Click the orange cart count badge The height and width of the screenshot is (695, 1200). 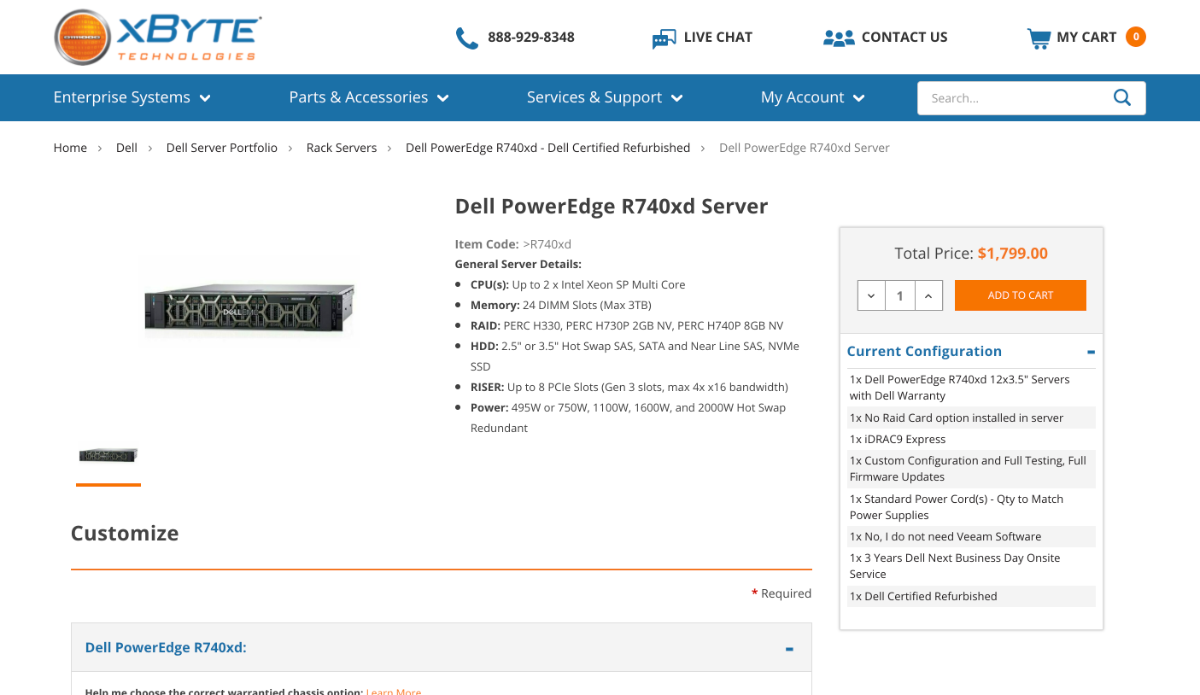[1135, 37]
